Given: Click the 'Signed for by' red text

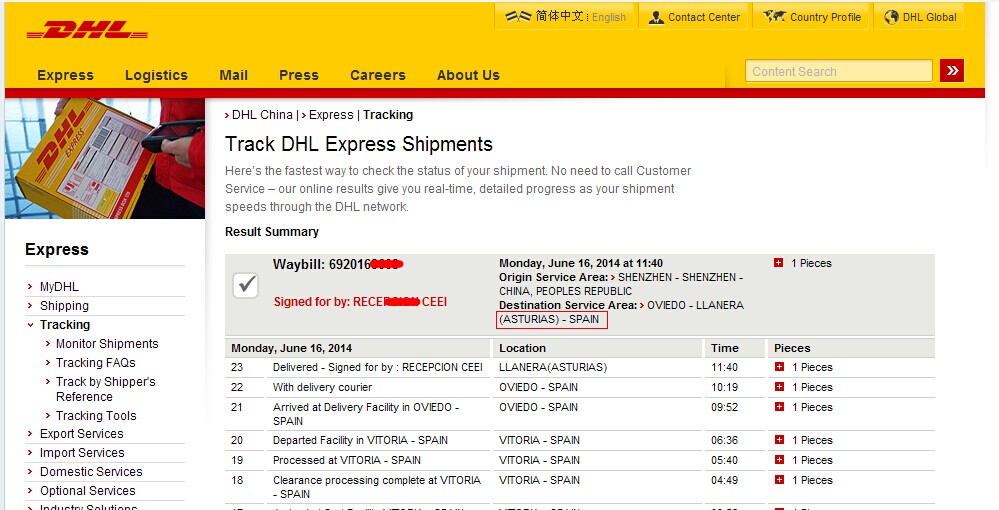Looking at the screenshot, I should [x=360, y=302].
